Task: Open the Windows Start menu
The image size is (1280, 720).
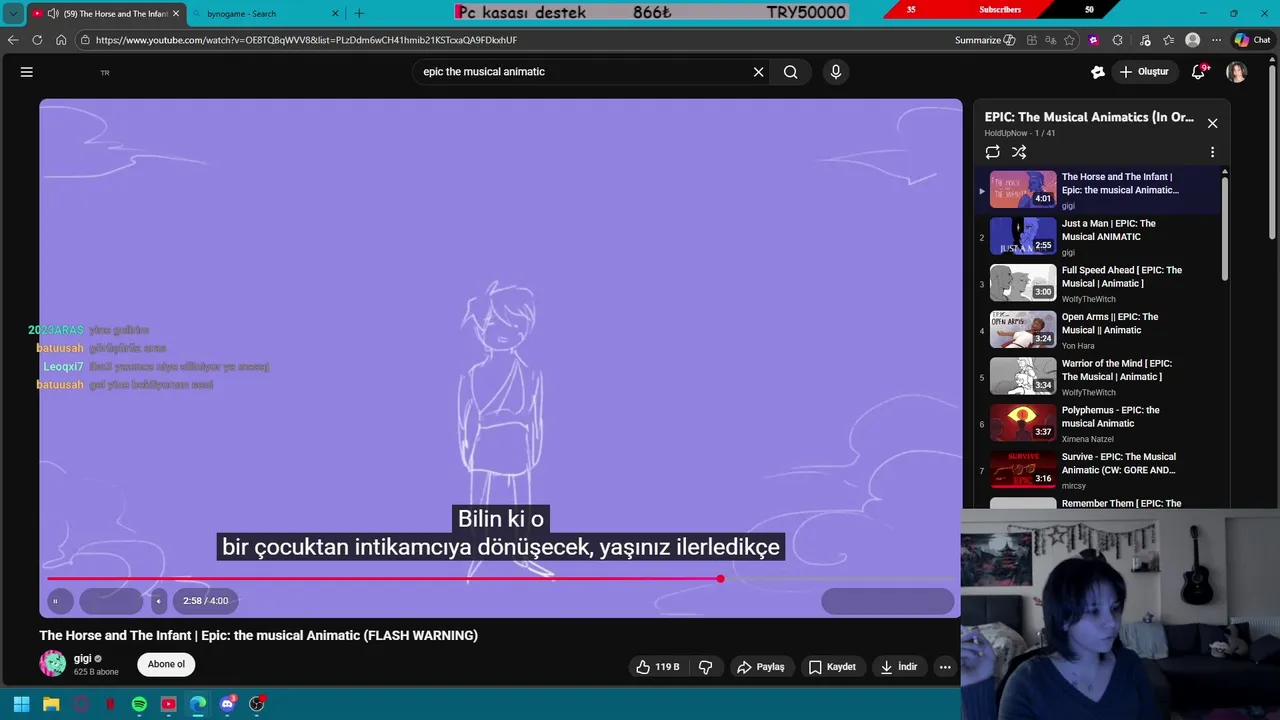Action: tap(21, 704)
